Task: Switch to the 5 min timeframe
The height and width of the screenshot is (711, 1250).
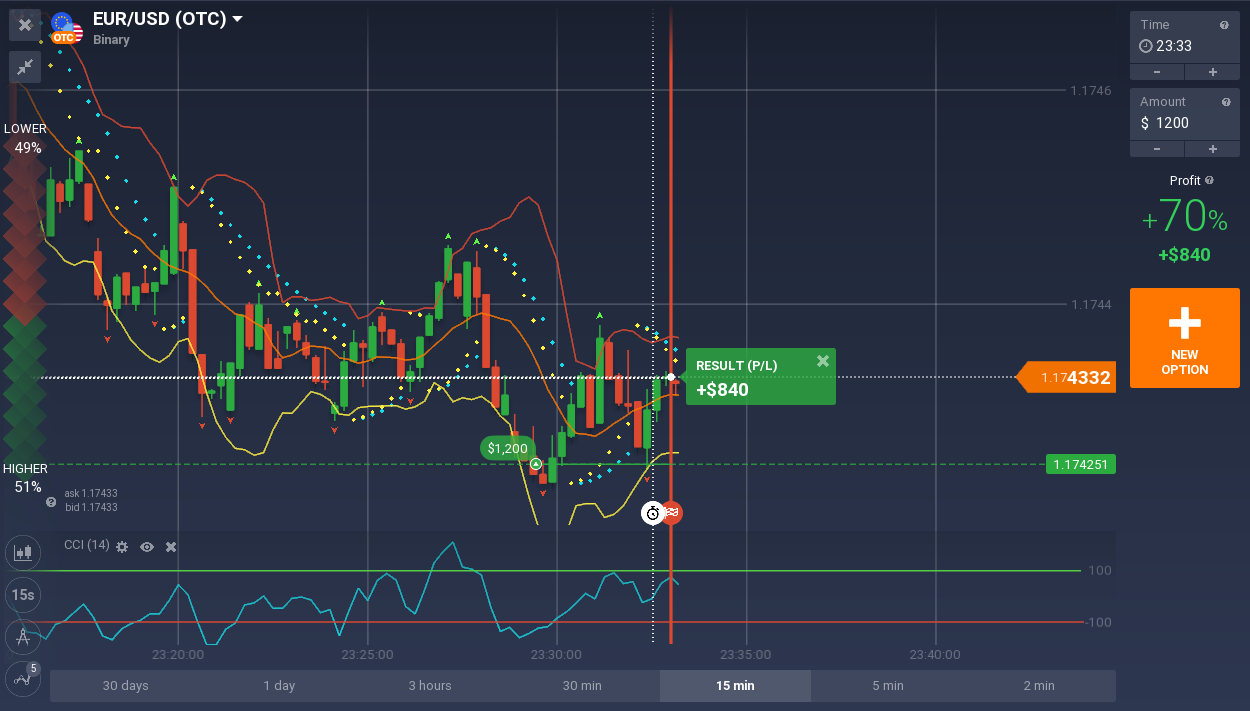Action: pyautogui.click(x=887, y=686)
